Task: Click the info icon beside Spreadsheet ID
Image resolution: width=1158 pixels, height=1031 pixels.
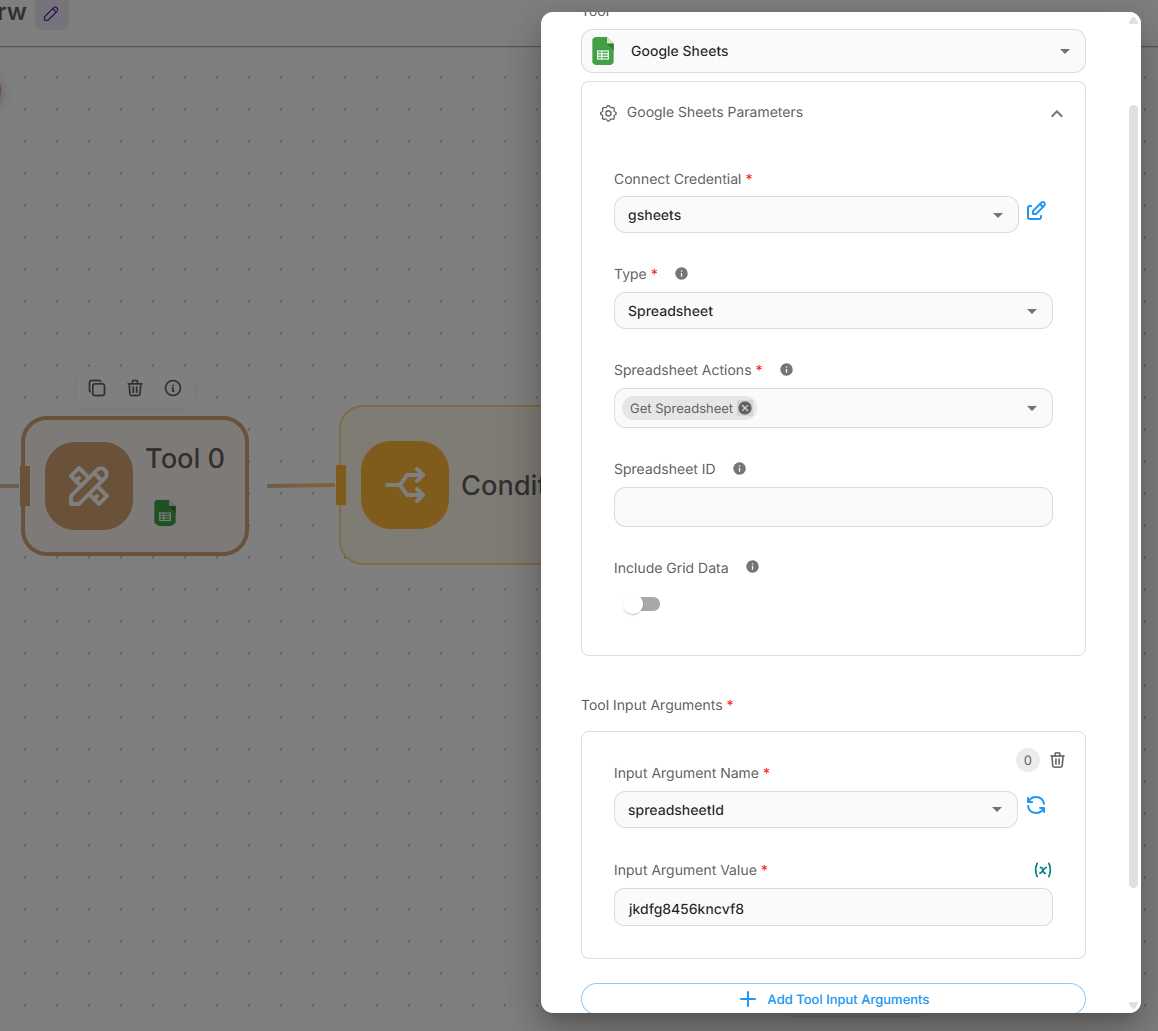Action: pyautogui.click(x=740, y=469)
